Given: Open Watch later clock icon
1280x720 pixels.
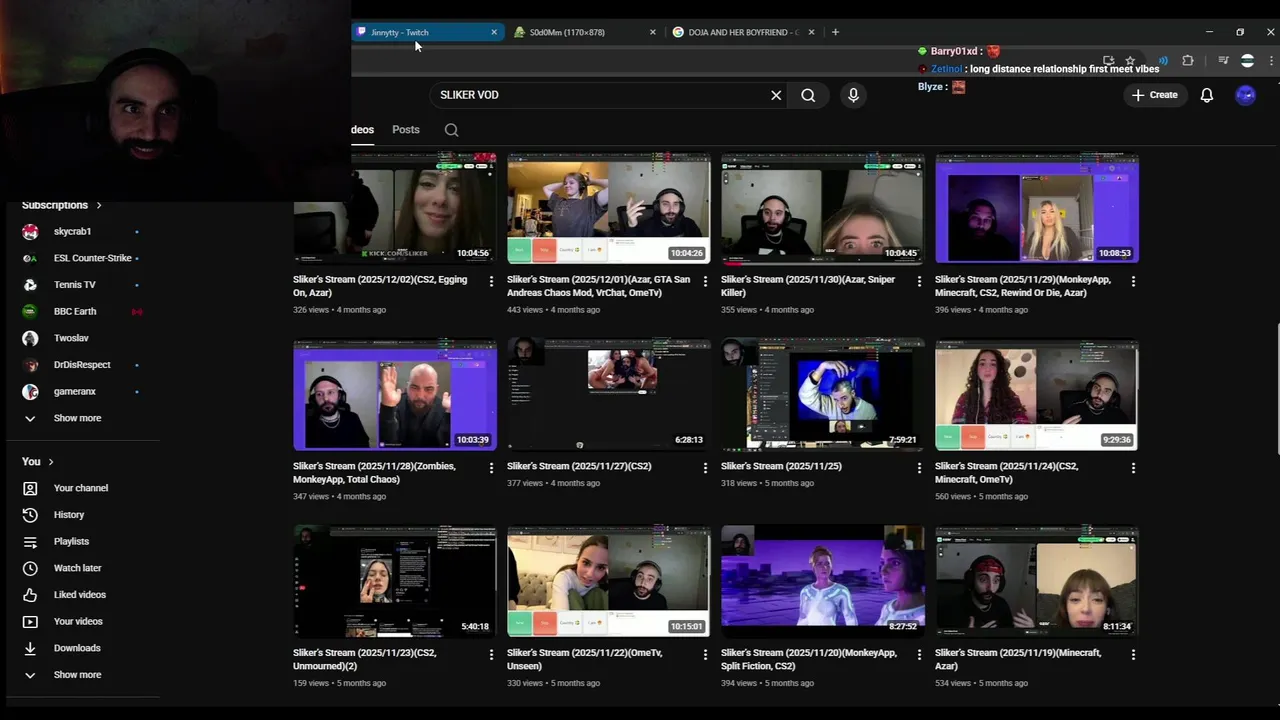Looking at the screenshot, I should 30,568.
